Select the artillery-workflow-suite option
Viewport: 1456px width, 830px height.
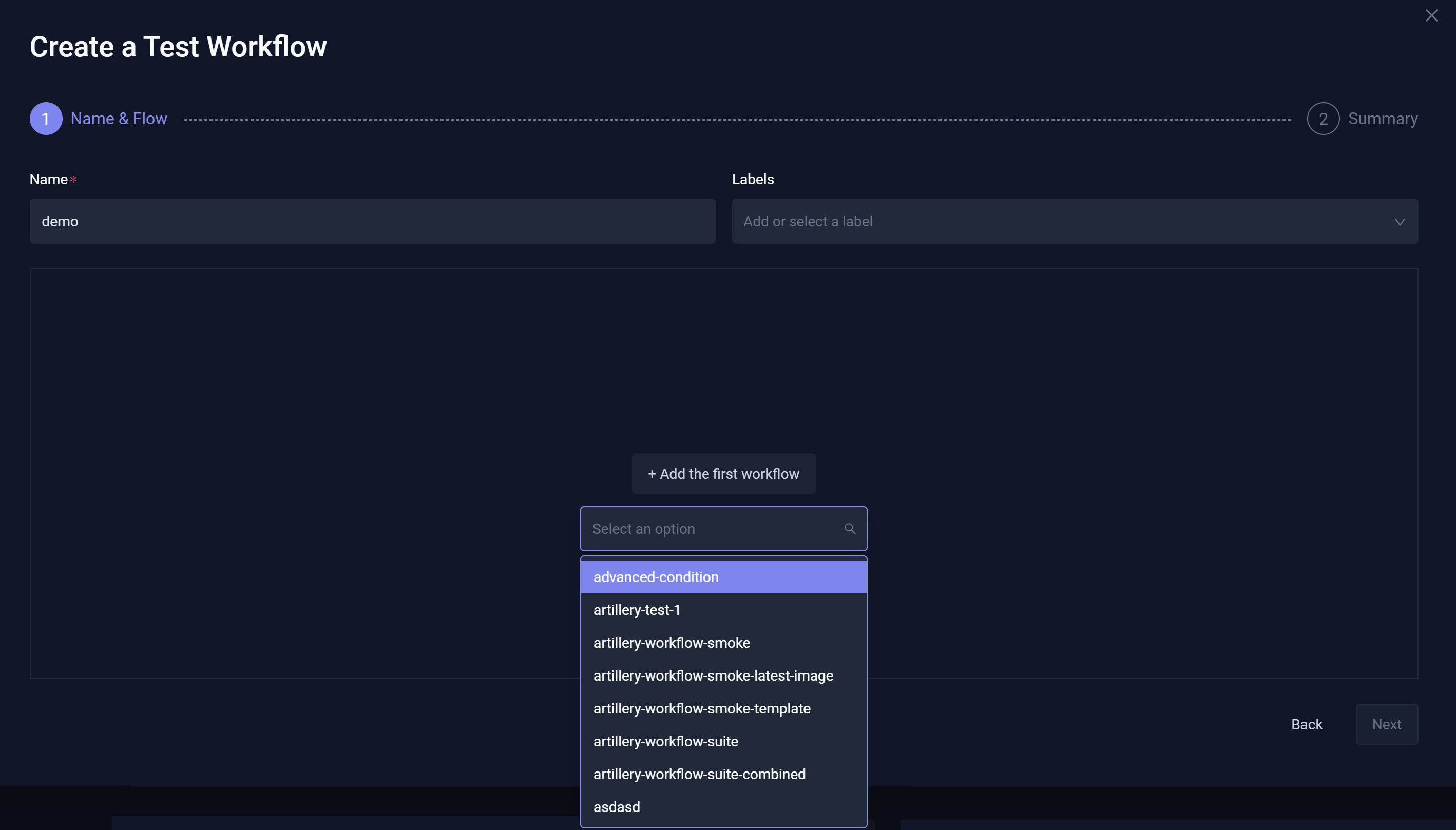tap(666, 741)
